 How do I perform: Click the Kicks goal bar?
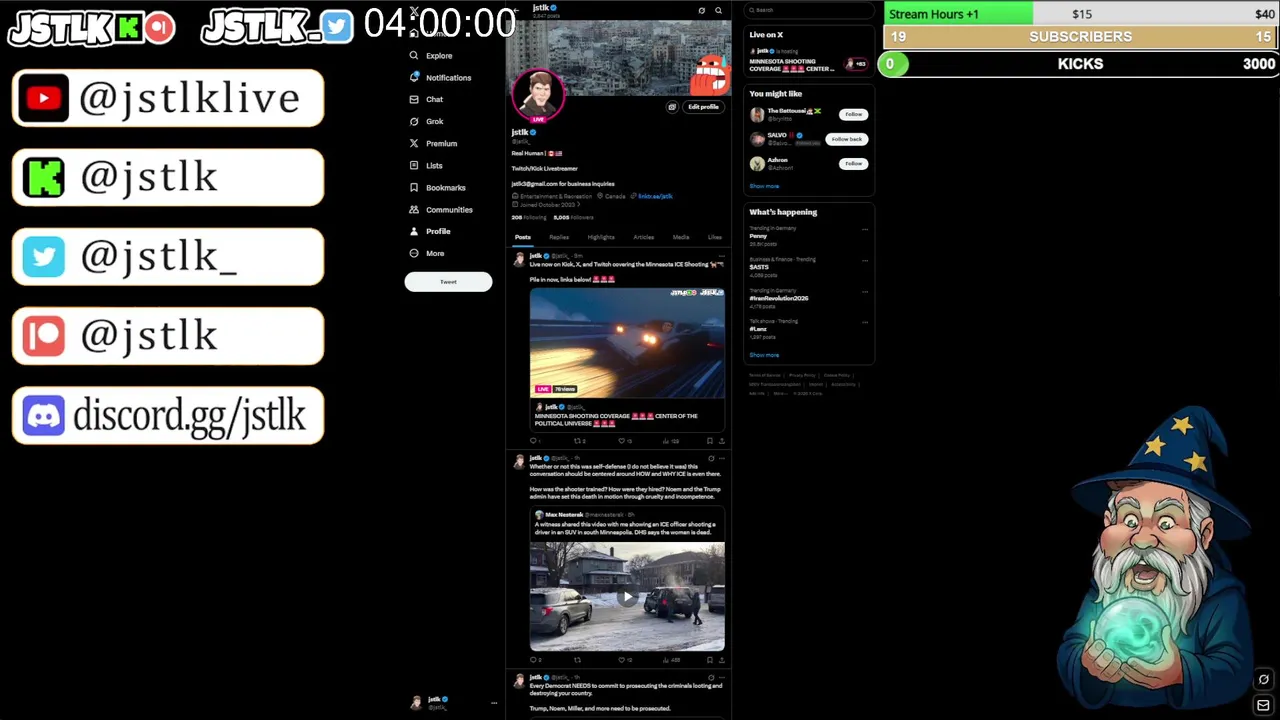coord(1078,64)
